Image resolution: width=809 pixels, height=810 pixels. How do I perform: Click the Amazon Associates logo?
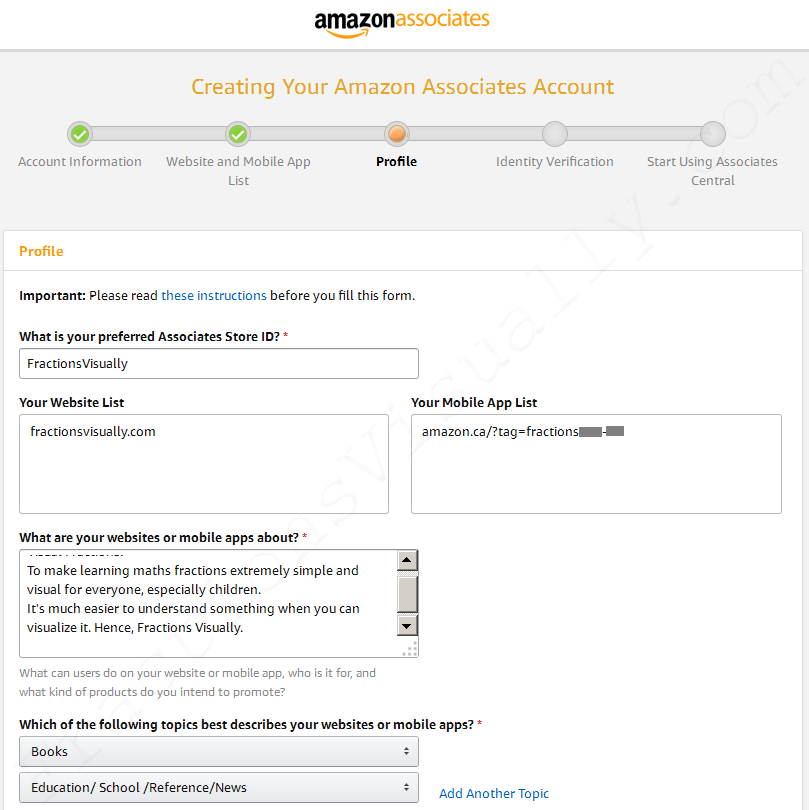(x=402, y=24)
